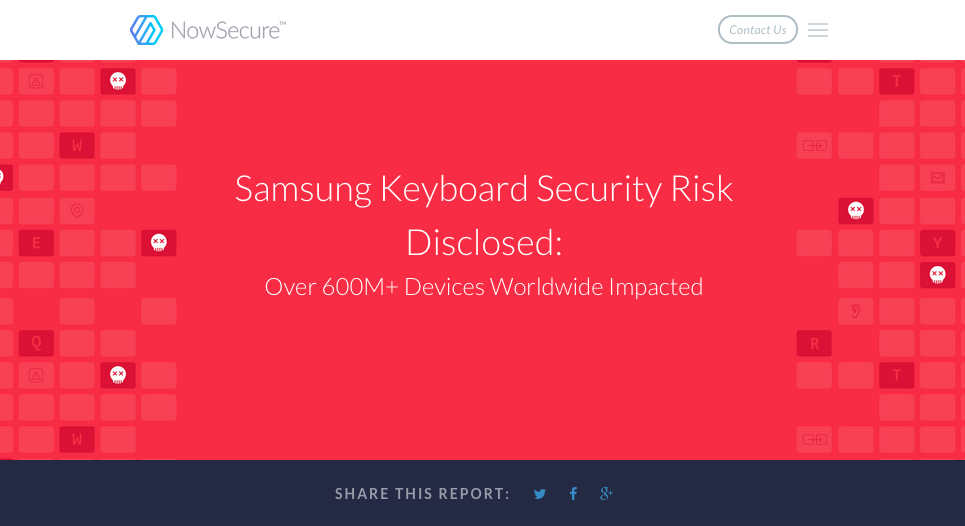Click the ear icon key

click(x=855, y=311)
